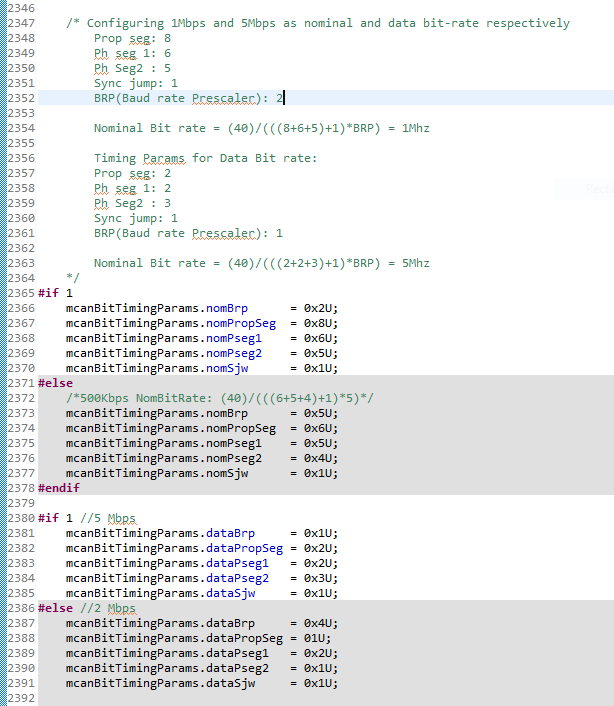The image size is (614, 706).
Task: Click the blue 'nomPropSeg' field name
Action: [241, 323]
